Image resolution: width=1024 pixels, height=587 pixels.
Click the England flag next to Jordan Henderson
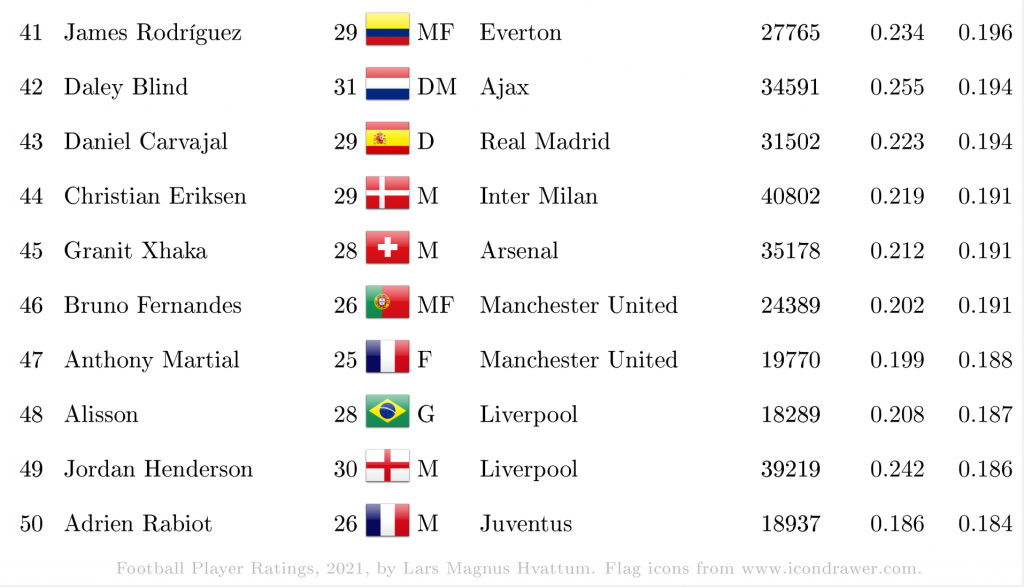point(387,466)
